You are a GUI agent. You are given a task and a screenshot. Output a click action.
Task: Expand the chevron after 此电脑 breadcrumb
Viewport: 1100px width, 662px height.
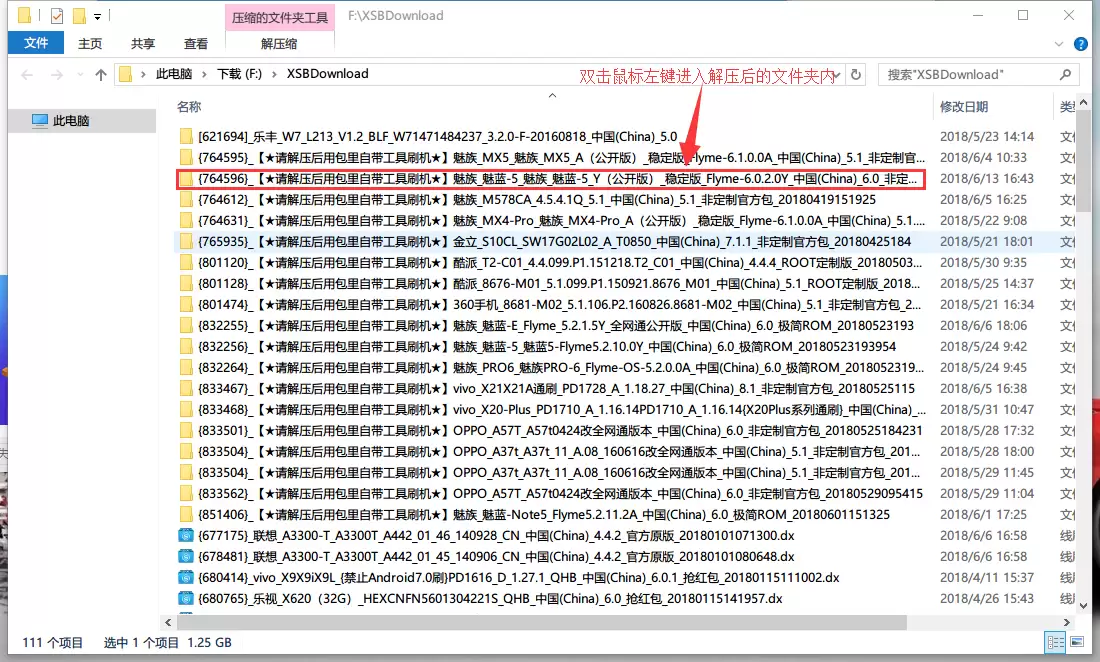click(204, 74)
